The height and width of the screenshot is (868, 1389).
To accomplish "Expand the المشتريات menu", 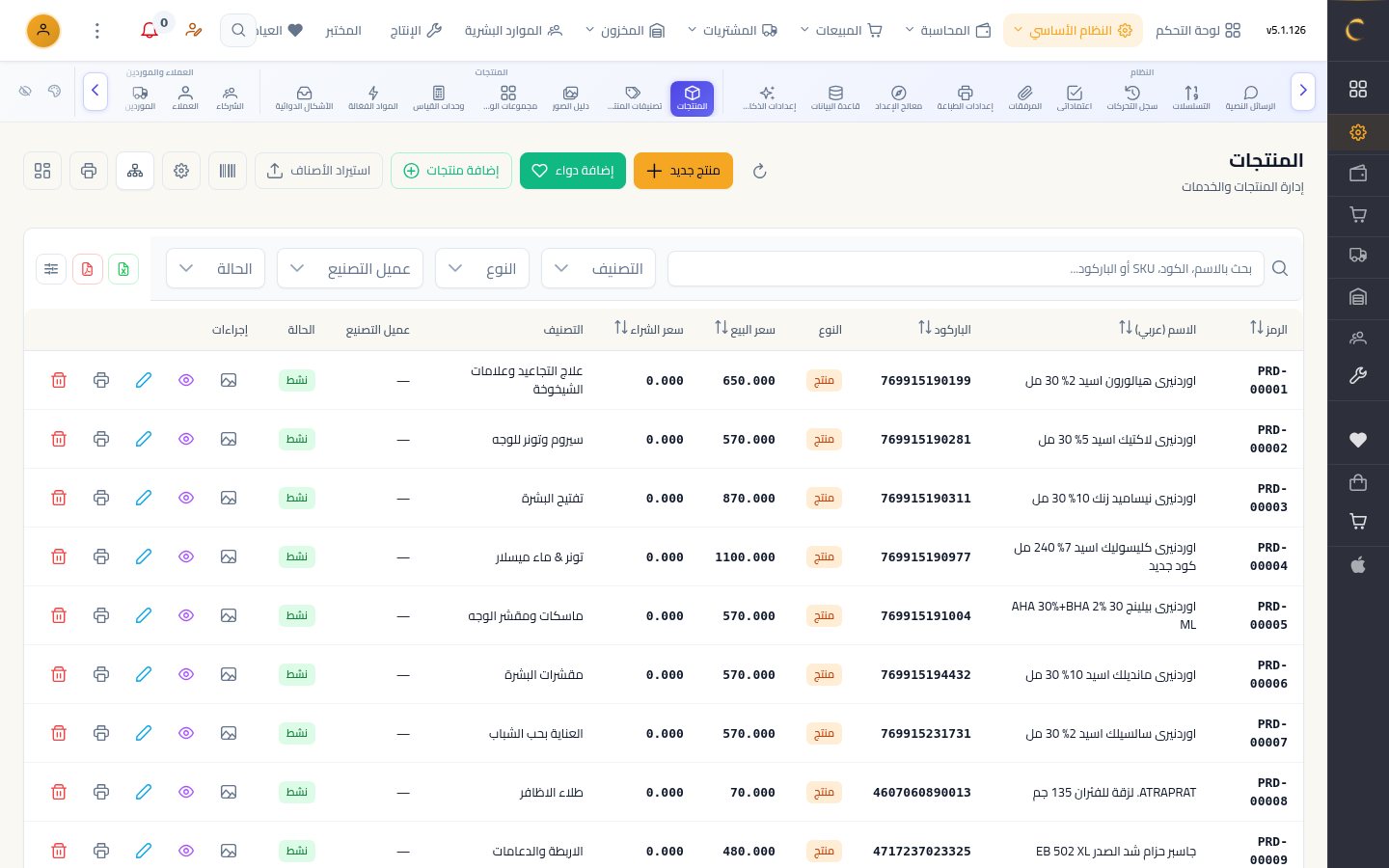I will pyautogui.click(x=732, y=31).
